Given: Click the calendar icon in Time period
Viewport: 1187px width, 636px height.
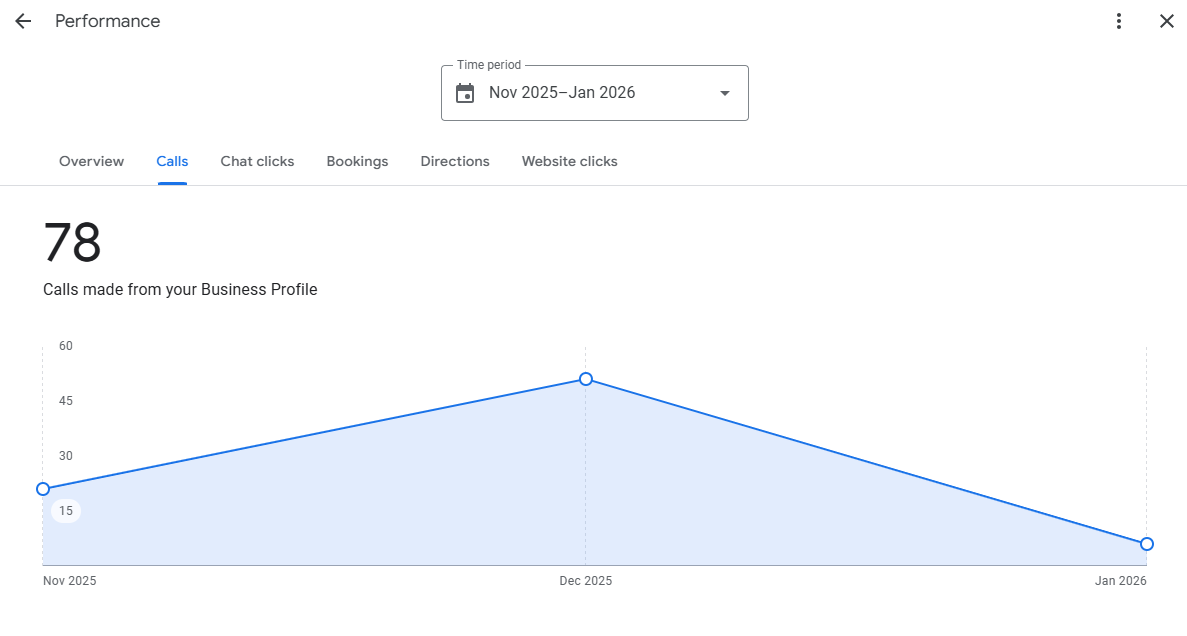Looking at the screenshot, I should 465,93.
